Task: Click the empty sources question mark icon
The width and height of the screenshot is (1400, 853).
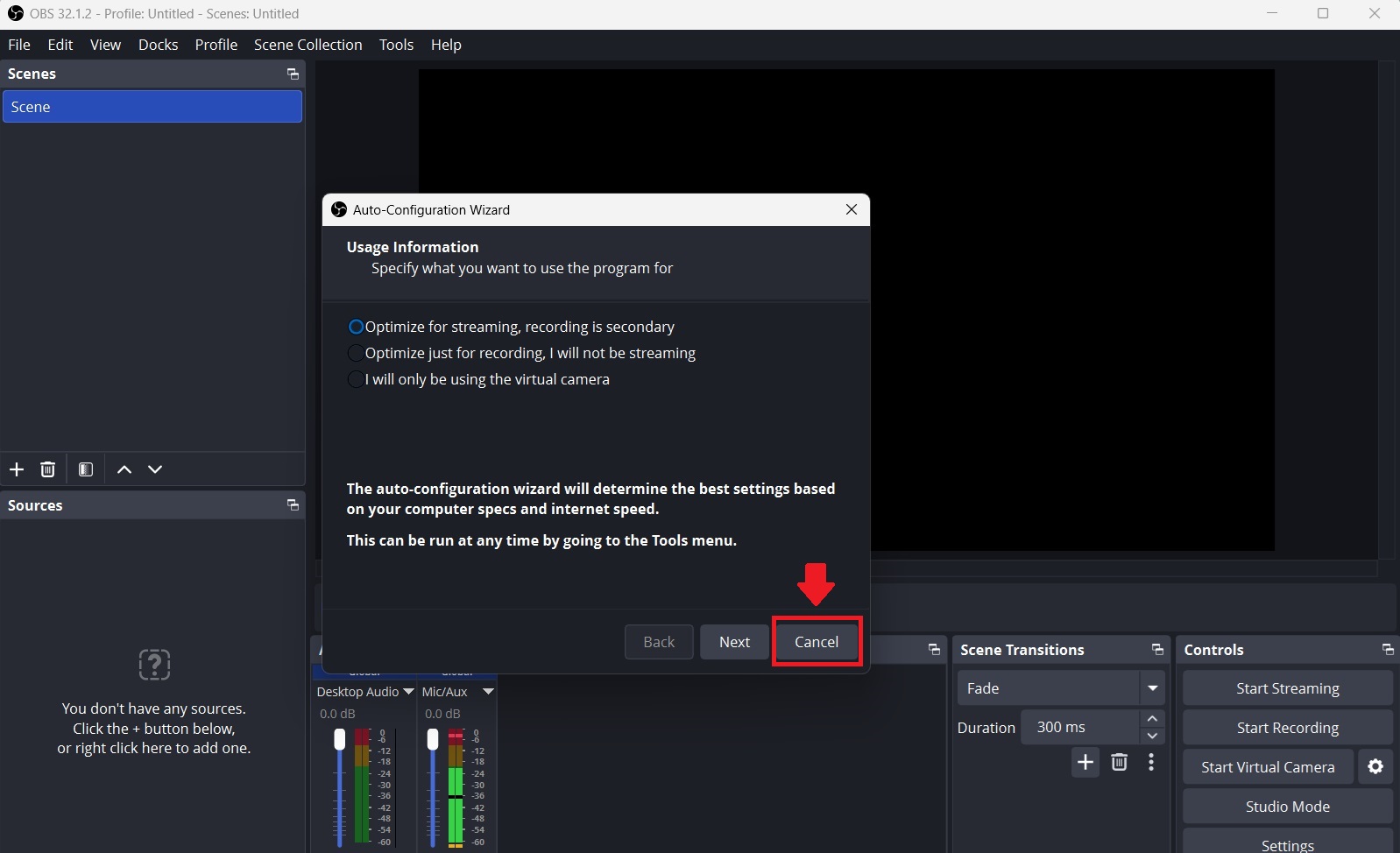Action: click(154, 665)
